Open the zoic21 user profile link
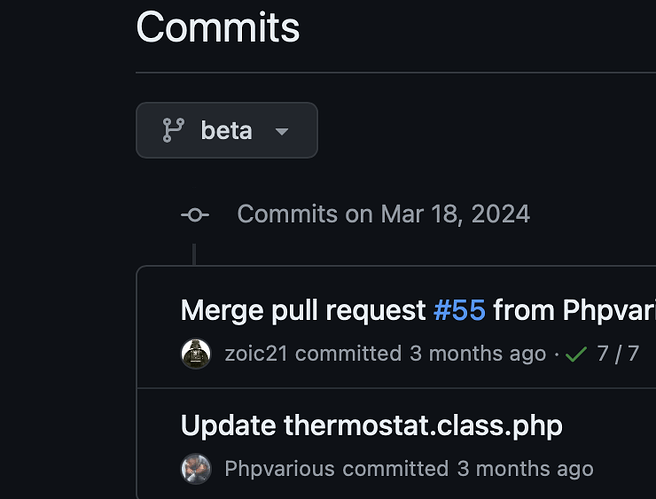Viewport: 656px width, 499px height. [x=256, y=354]
